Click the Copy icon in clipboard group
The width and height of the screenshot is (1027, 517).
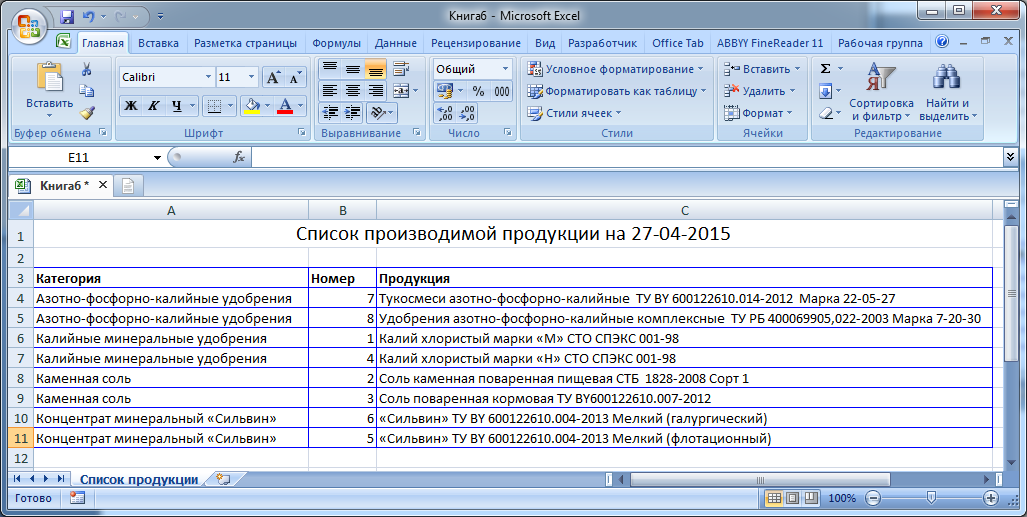pos(86,91)
